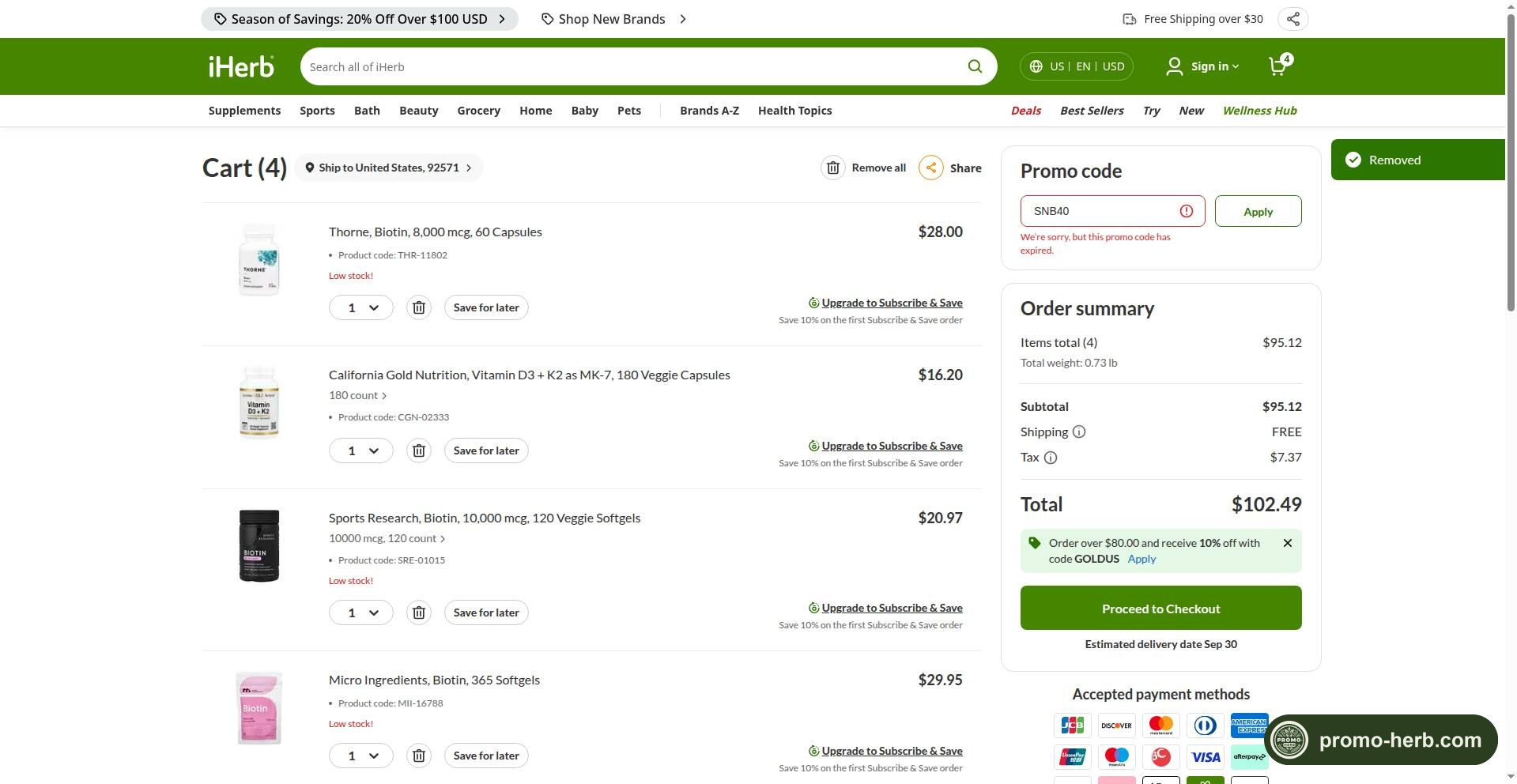Image resolution: width=1517 pixels, height=784 pixels.
Task: Click the UnionPay payment icon
Action: [x=1073, y=757]
